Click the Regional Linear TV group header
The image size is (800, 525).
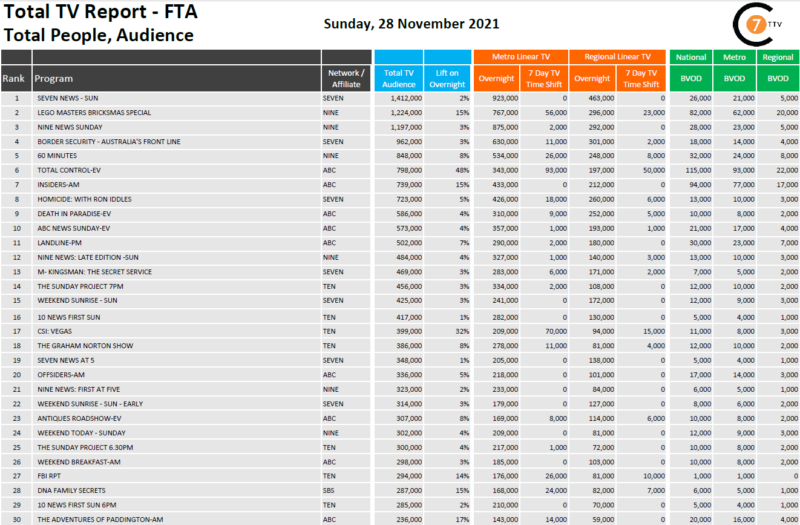pyautogui.click(x=617, y=57)
